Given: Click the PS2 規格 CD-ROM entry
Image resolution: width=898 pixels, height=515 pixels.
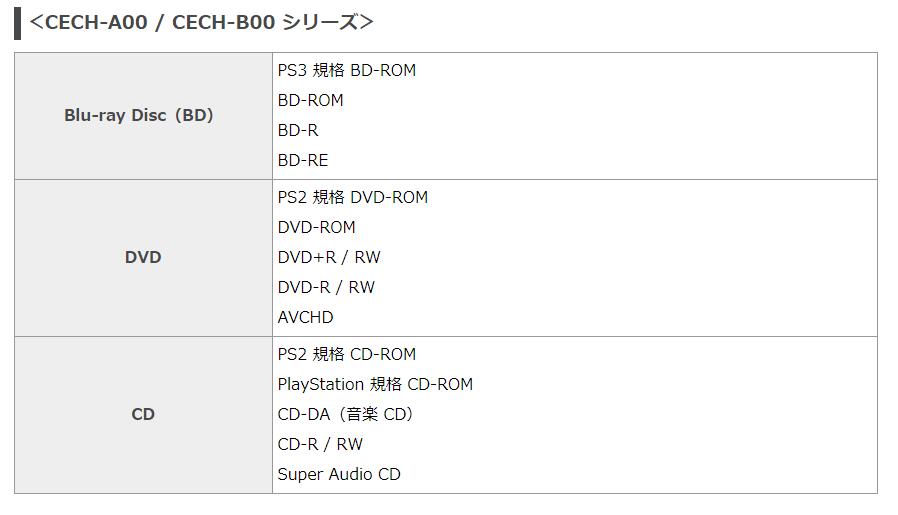Looking at the screenshot, I should point(346,354).
